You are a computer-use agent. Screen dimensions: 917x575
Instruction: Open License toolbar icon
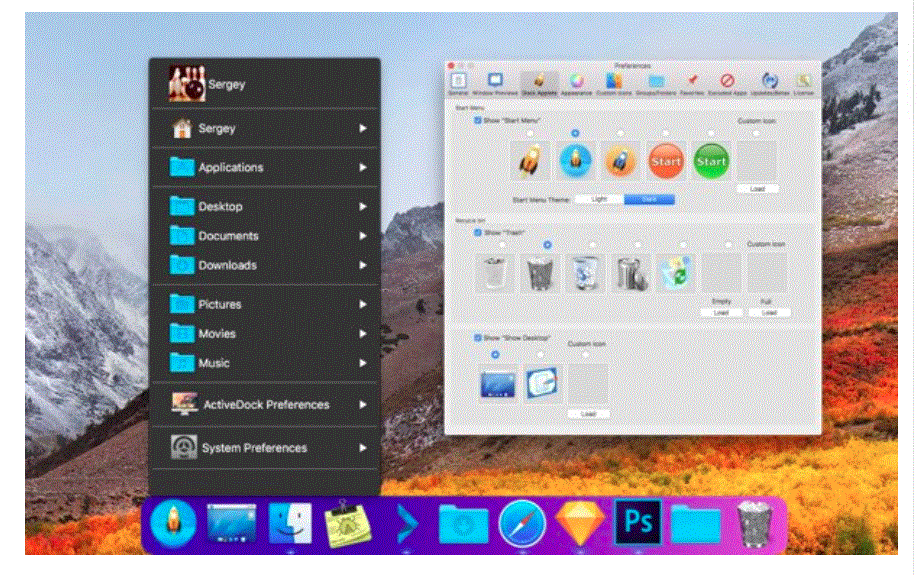click(804, 83)
